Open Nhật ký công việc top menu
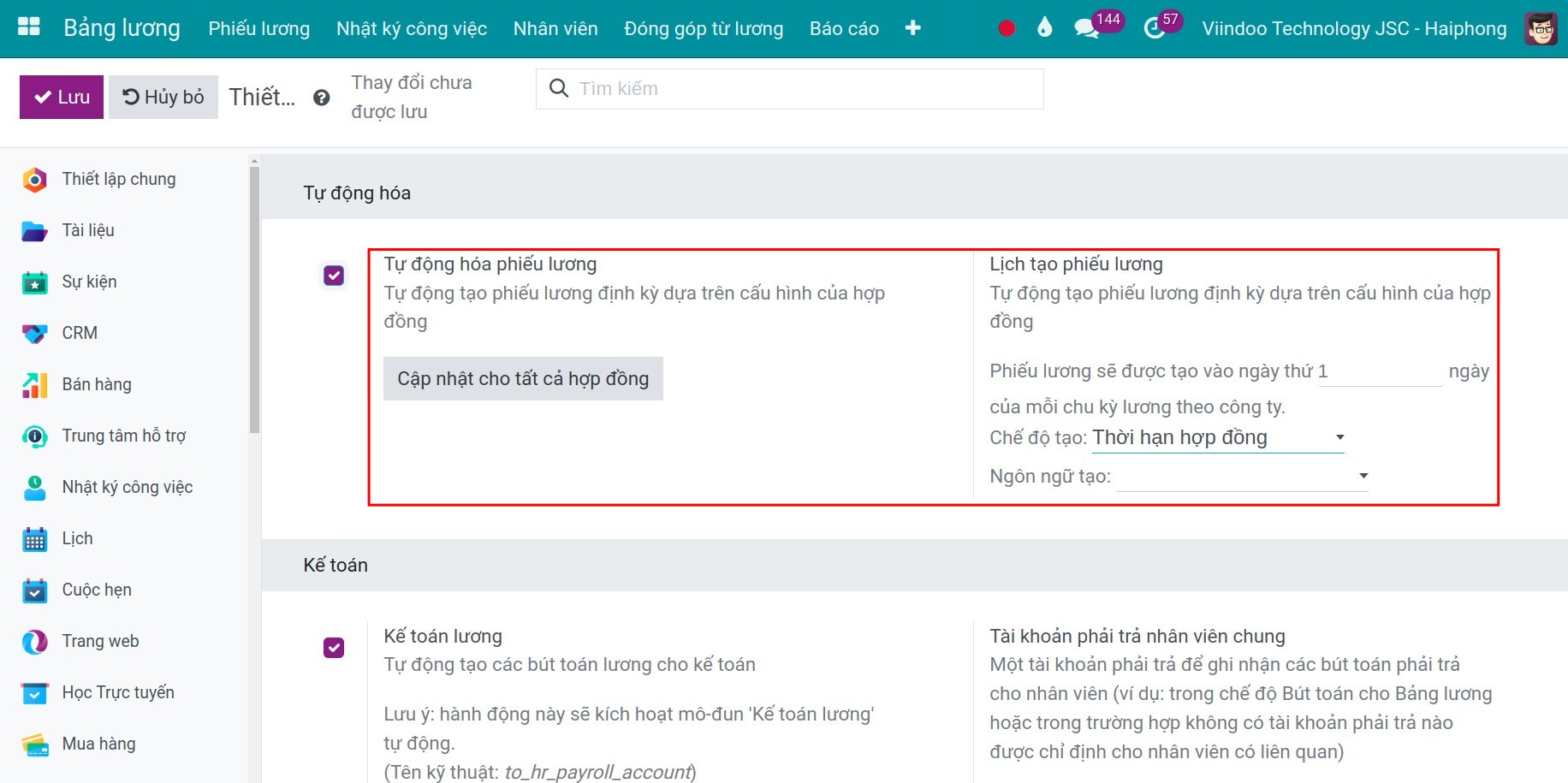The image size is (1568, 783). tap(412, 28)
